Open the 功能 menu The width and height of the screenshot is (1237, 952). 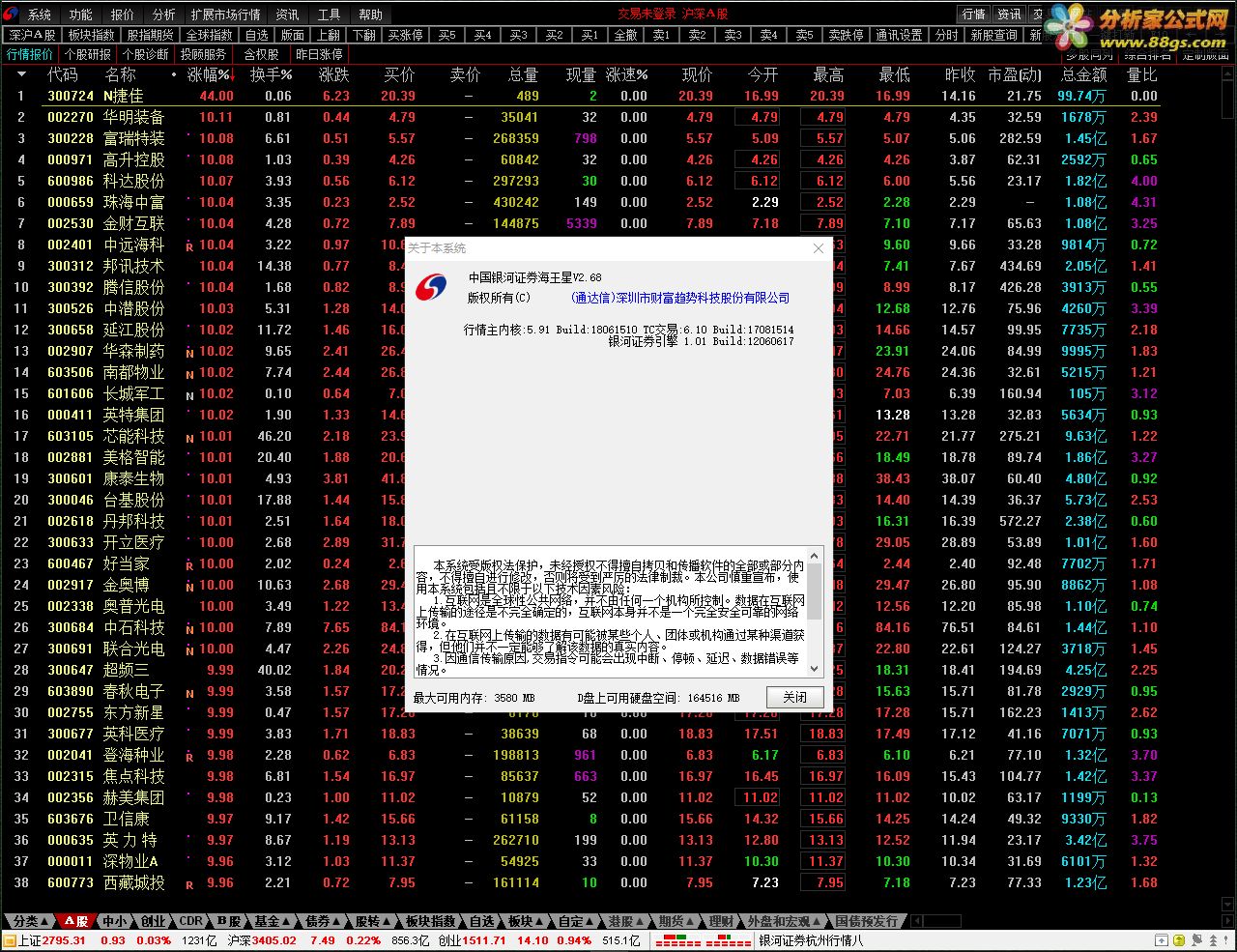coord(81,14)
